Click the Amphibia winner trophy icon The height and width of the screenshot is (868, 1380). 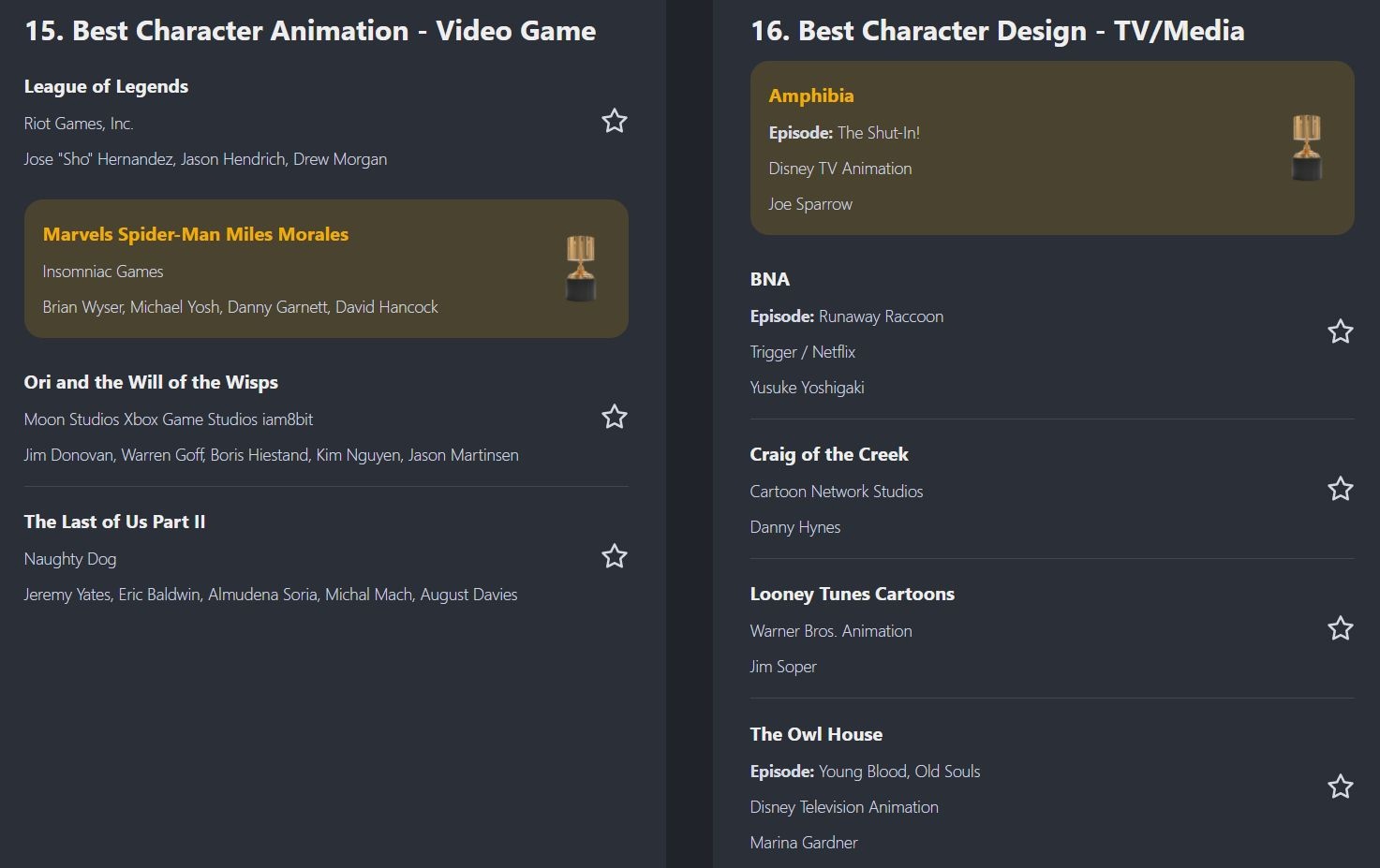[1306, 148]
